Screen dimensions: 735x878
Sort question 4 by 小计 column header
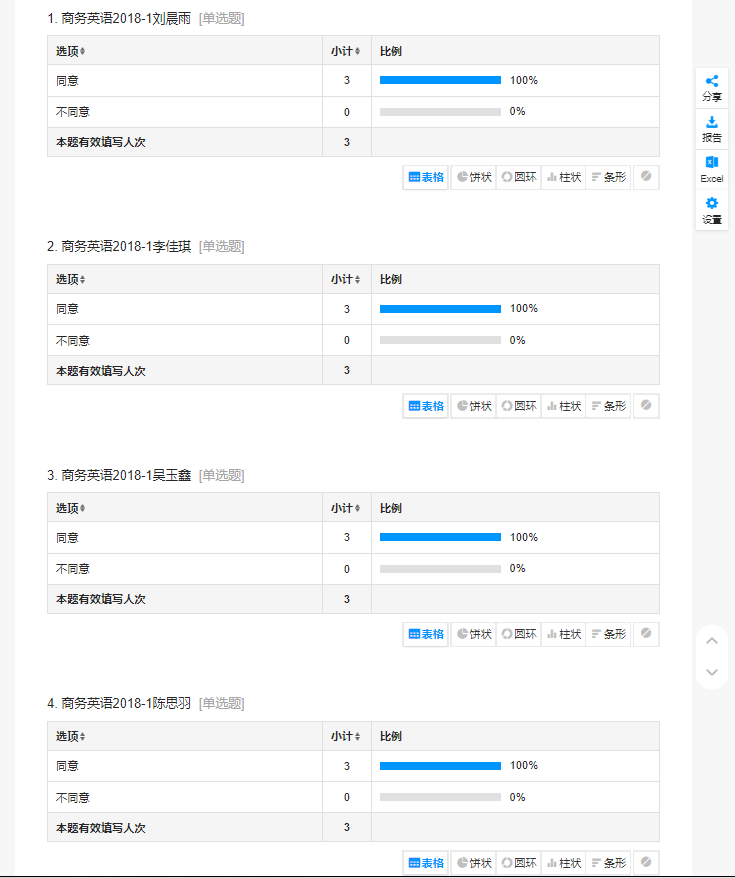click(x=346, y=737)
